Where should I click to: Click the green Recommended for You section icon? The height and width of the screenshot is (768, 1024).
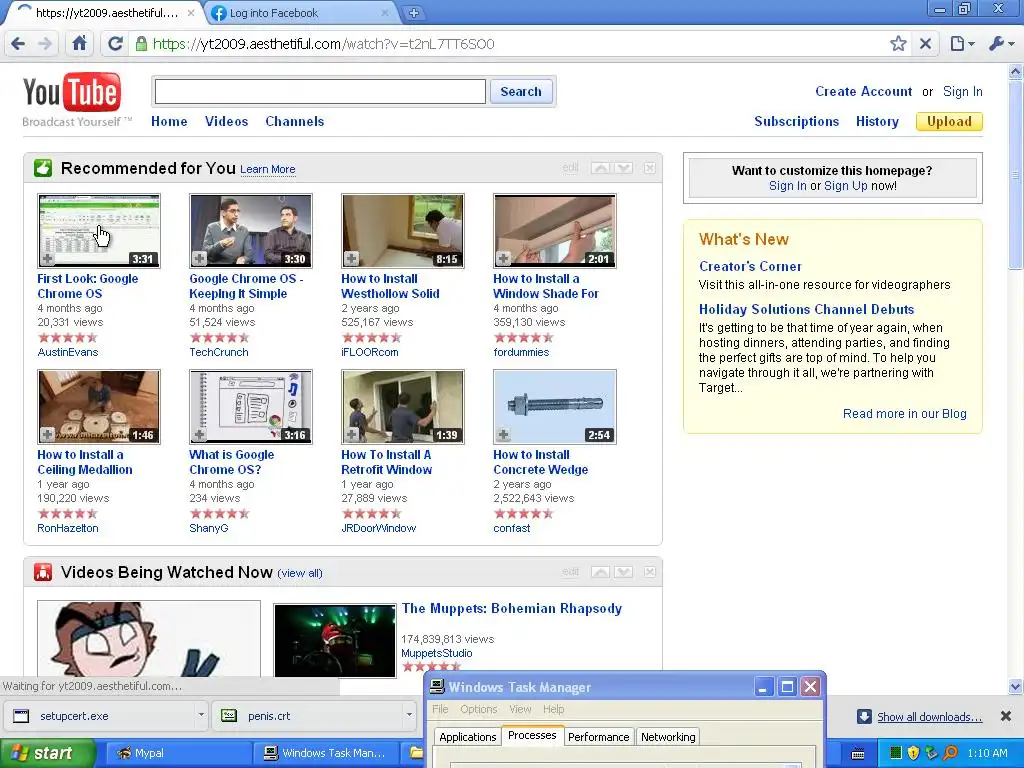pos(43,168)
